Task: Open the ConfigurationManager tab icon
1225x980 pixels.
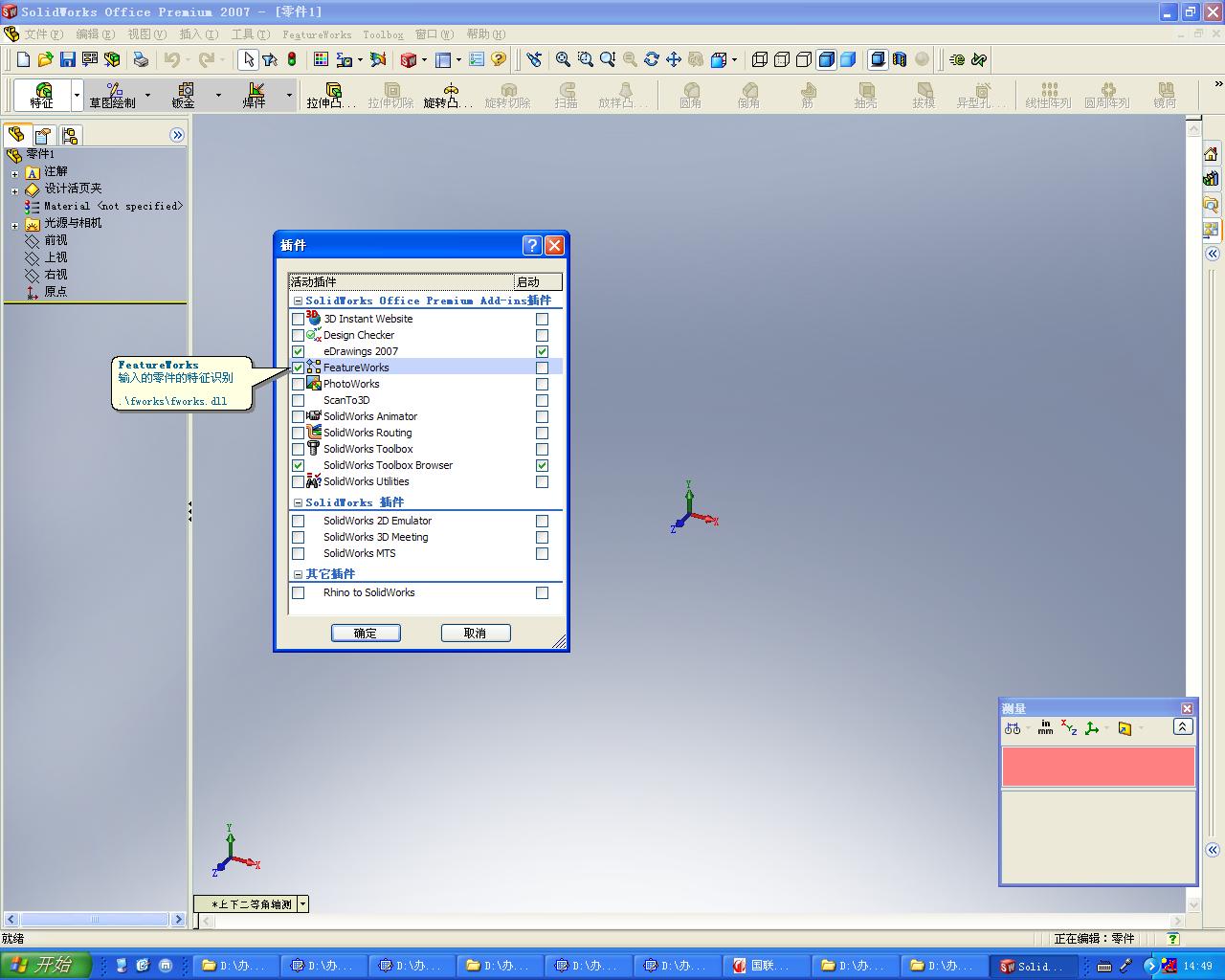Action: pos(70,135)
